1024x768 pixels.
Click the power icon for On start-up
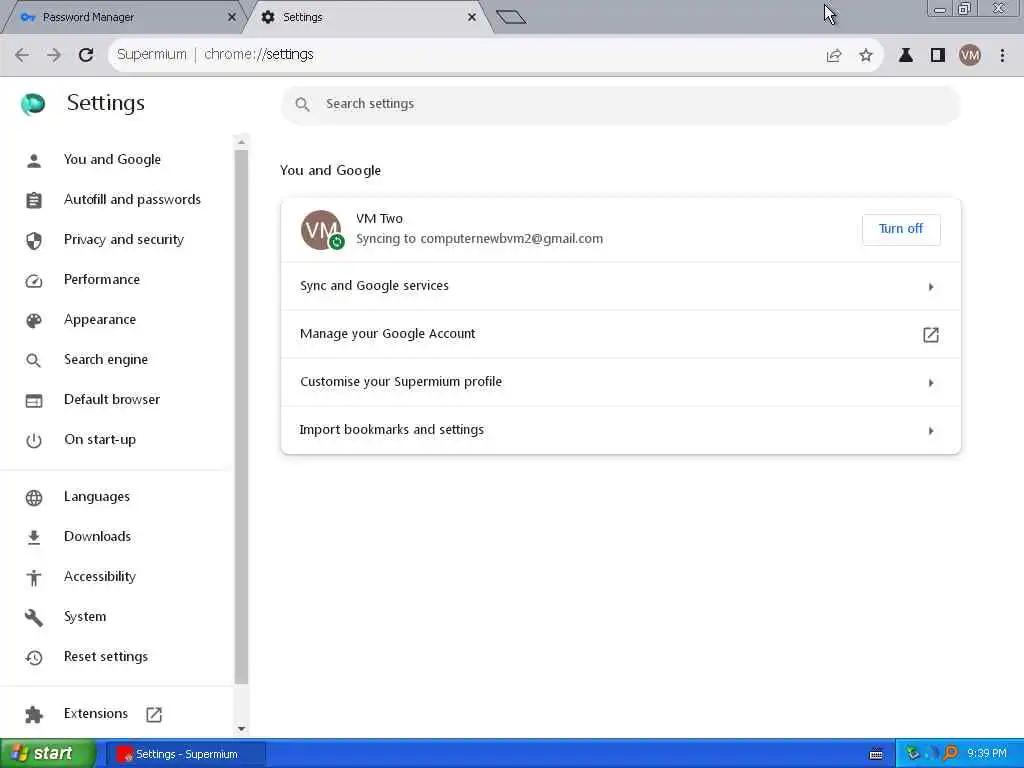coord(34,441)
